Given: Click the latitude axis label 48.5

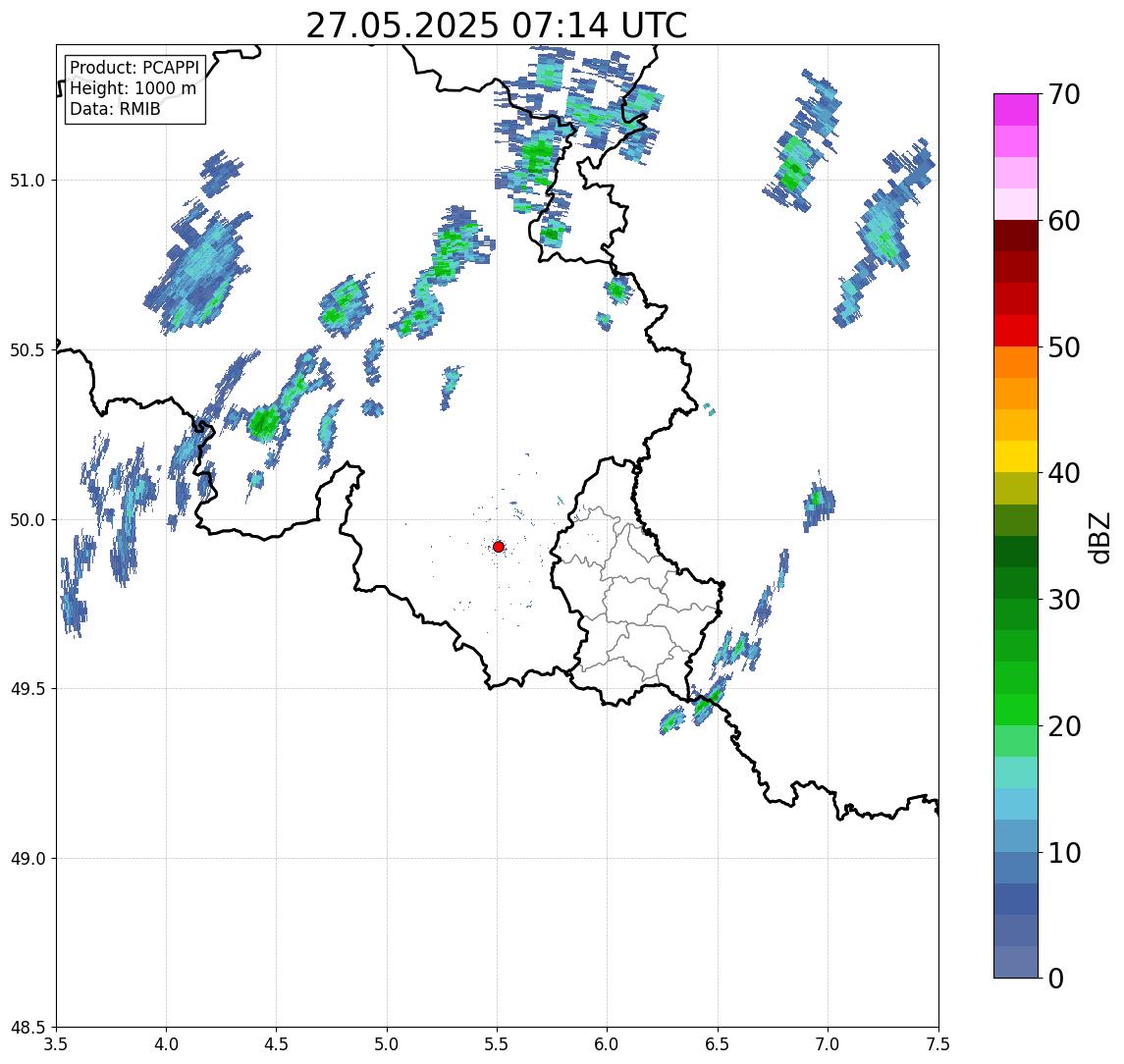Looking at the screenshot, I should tap(27, 1028).
